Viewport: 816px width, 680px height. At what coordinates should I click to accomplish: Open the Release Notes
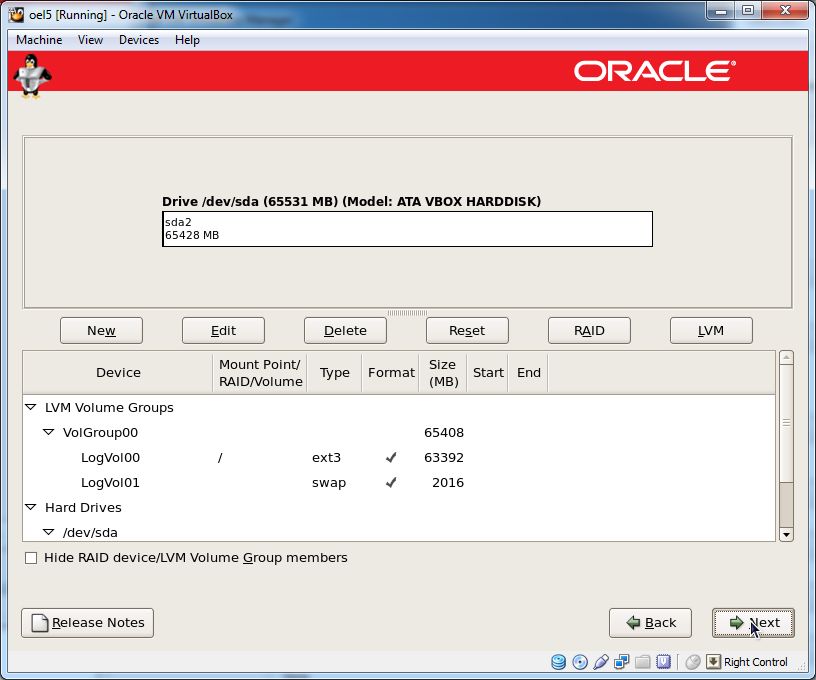coord(87,623)
